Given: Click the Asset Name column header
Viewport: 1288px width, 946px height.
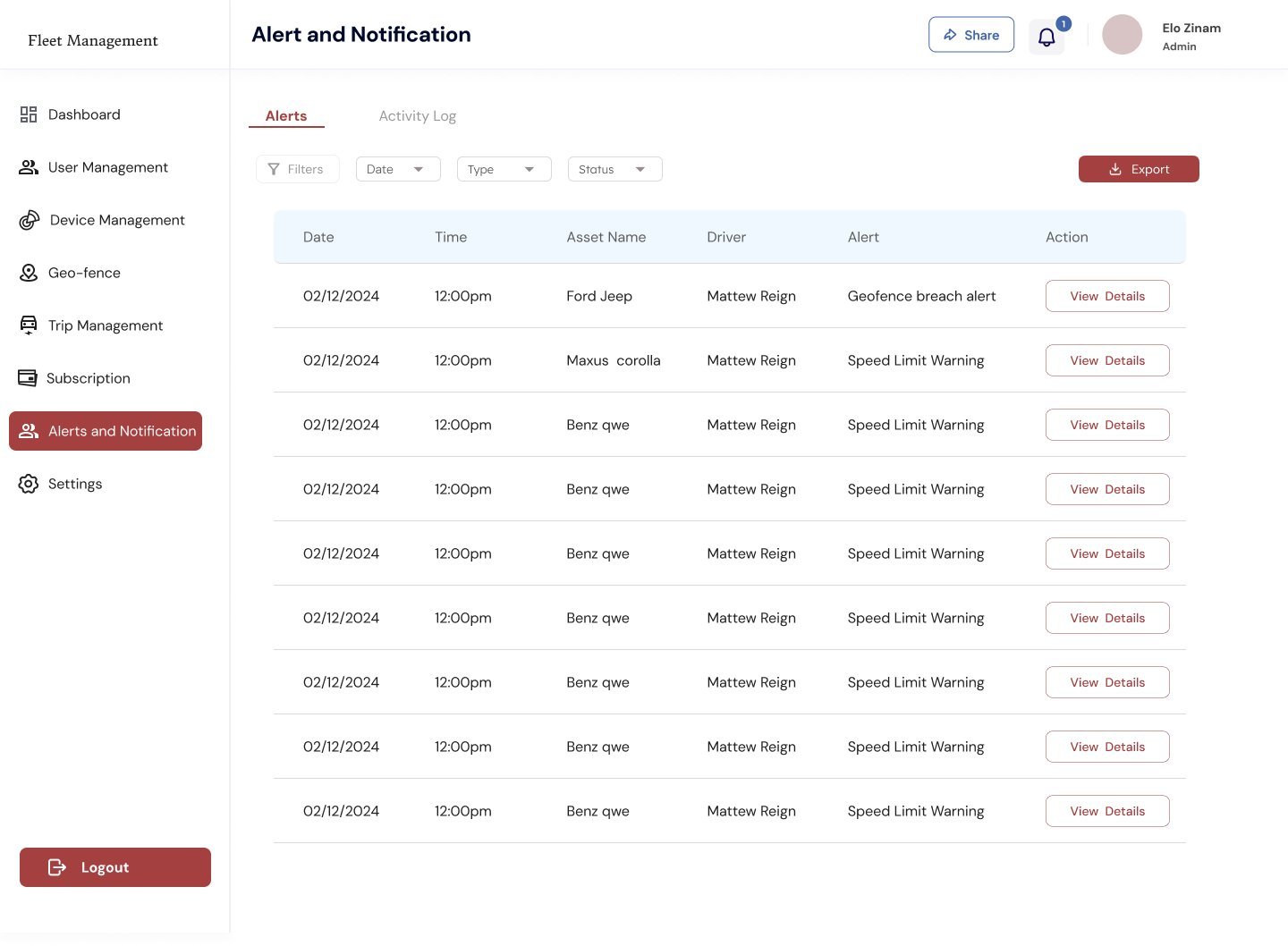Looking at the screenshot, I should point(606,237).
